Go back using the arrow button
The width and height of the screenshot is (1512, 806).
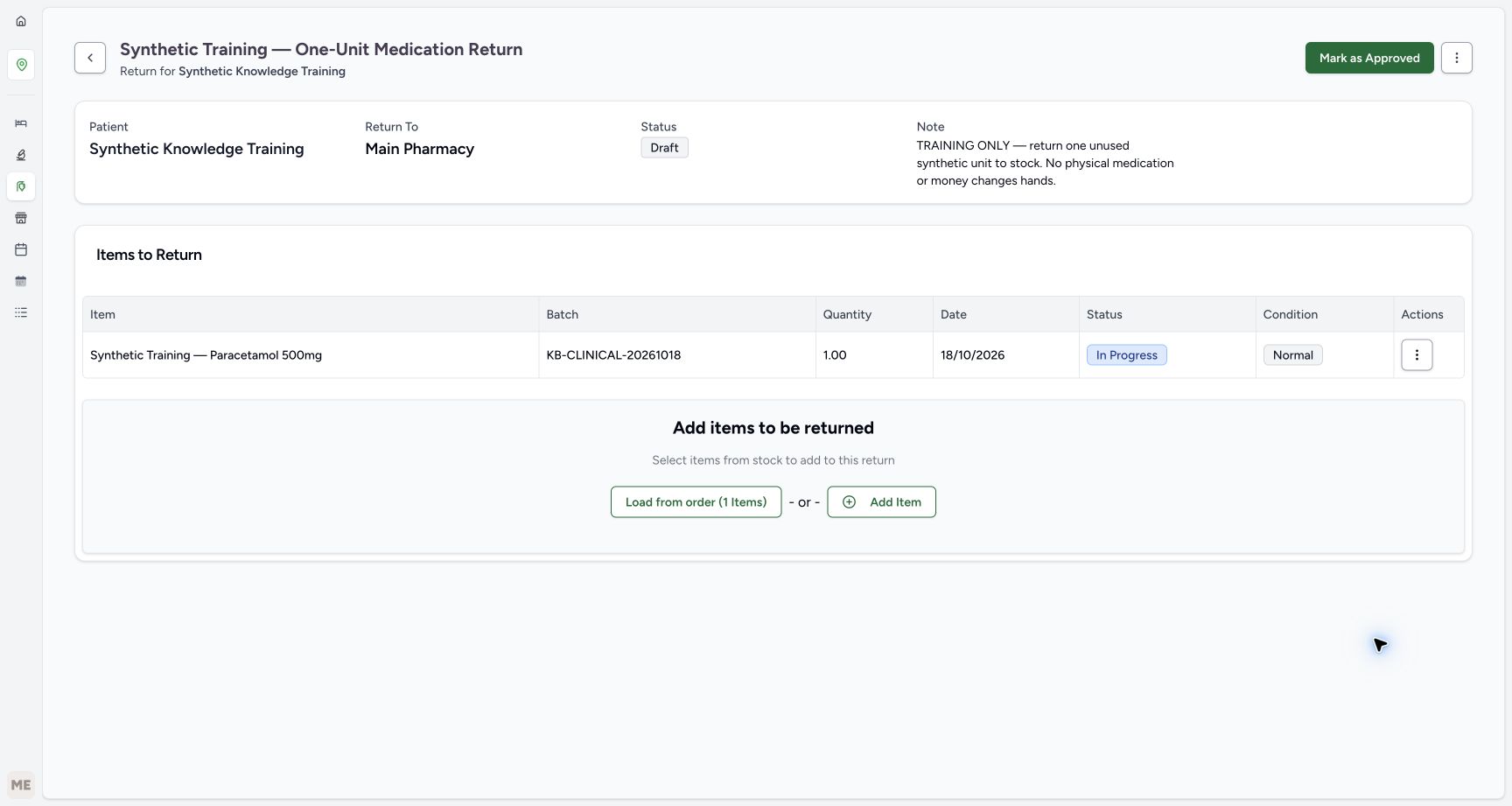[x=90, y=58]
